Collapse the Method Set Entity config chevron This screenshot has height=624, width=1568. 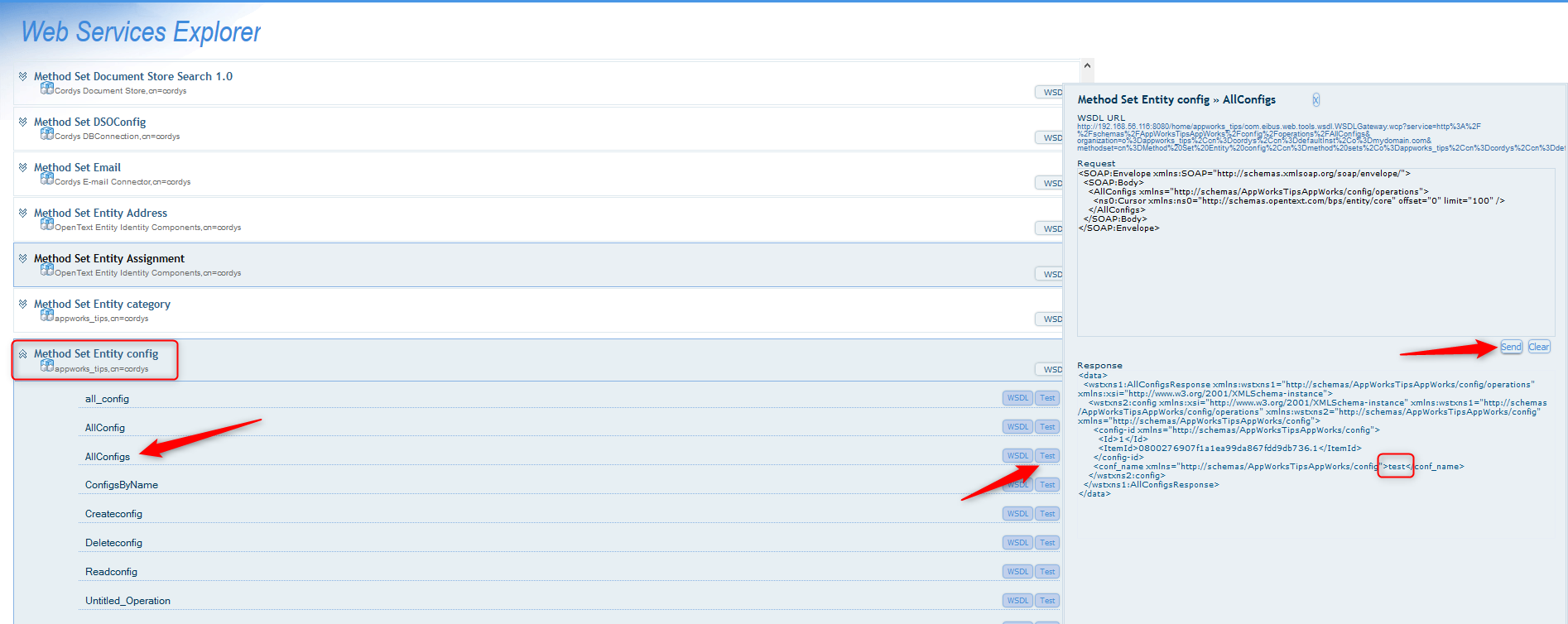coord(23,354)
